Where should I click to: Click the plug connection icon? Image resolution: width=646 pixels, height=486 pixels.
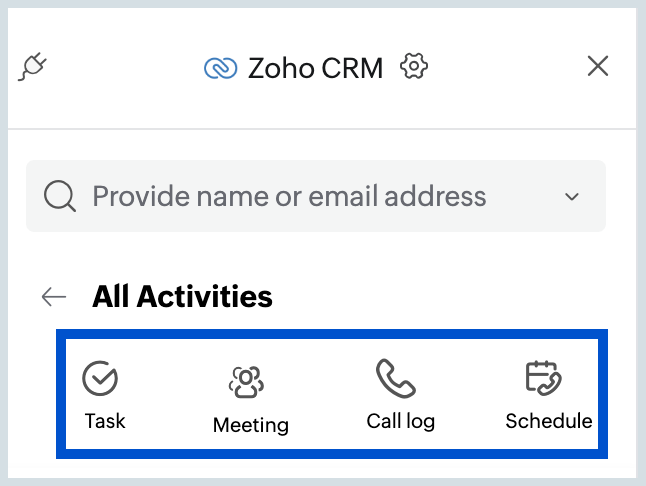(33, 66)
